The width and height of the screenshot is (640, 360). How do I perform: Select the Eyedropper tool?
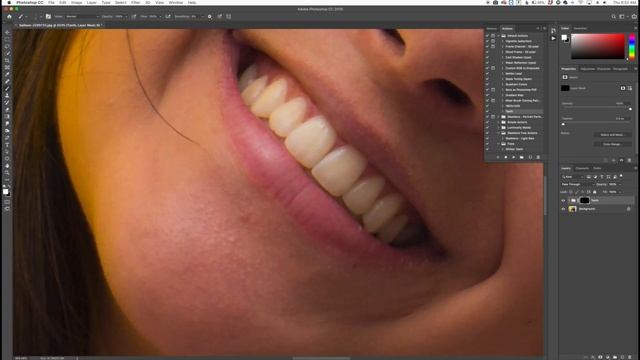tap(7, 74)
